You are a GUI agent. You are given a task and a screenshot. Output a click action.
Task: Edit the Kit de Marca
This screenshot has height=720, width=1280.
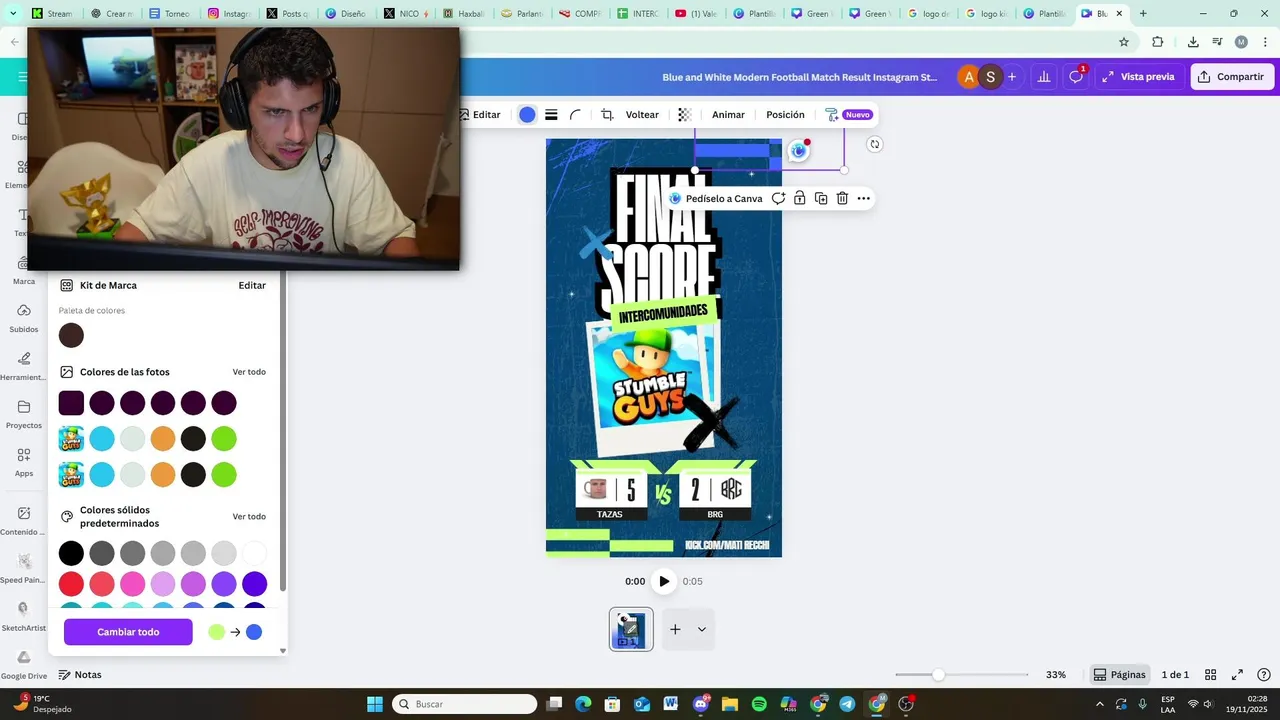click(252, 285)
